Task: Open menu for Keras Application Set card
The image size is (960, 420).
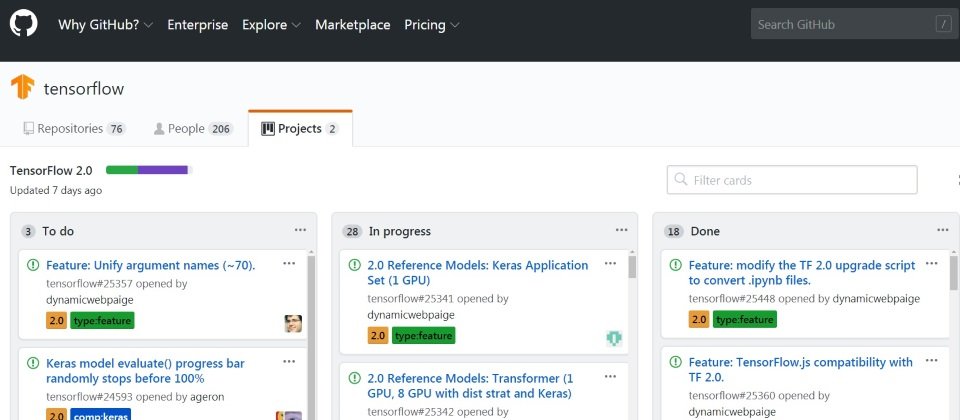Action: (x=610, y=264)
